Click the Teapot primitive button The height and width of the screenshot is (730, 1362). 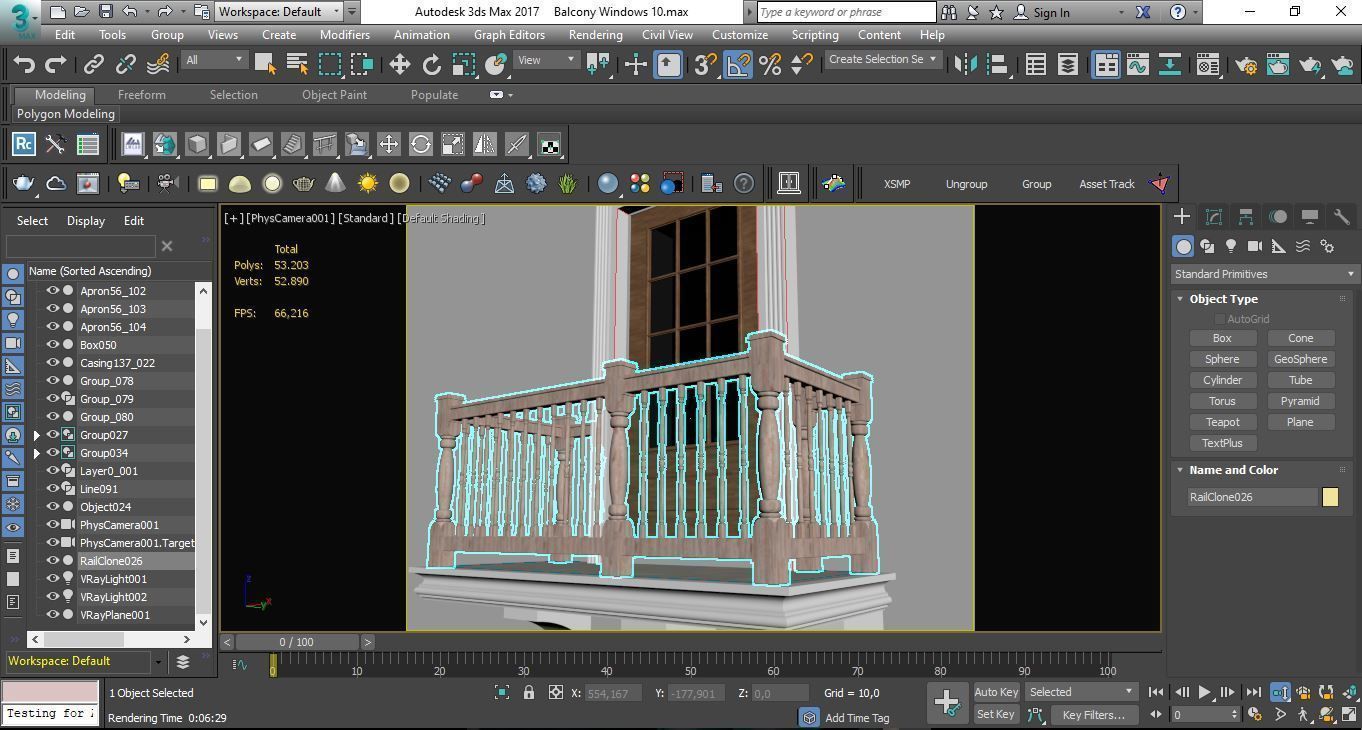[x=1222, y=422]
